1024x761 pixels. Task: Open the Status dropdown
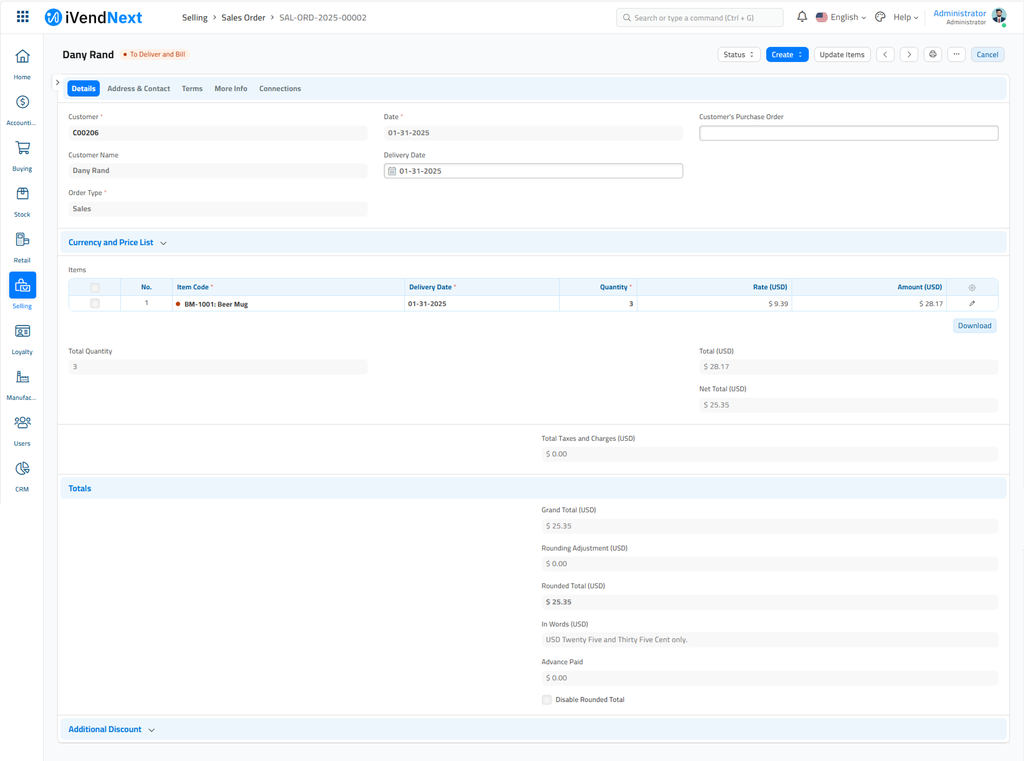(x=739, y=55)
